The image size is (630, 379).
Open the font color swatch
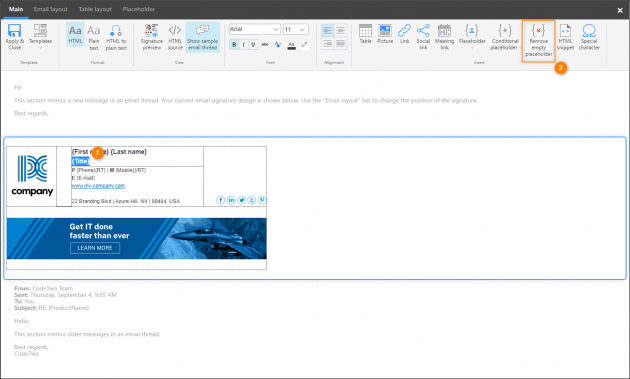tap(292, 45)
